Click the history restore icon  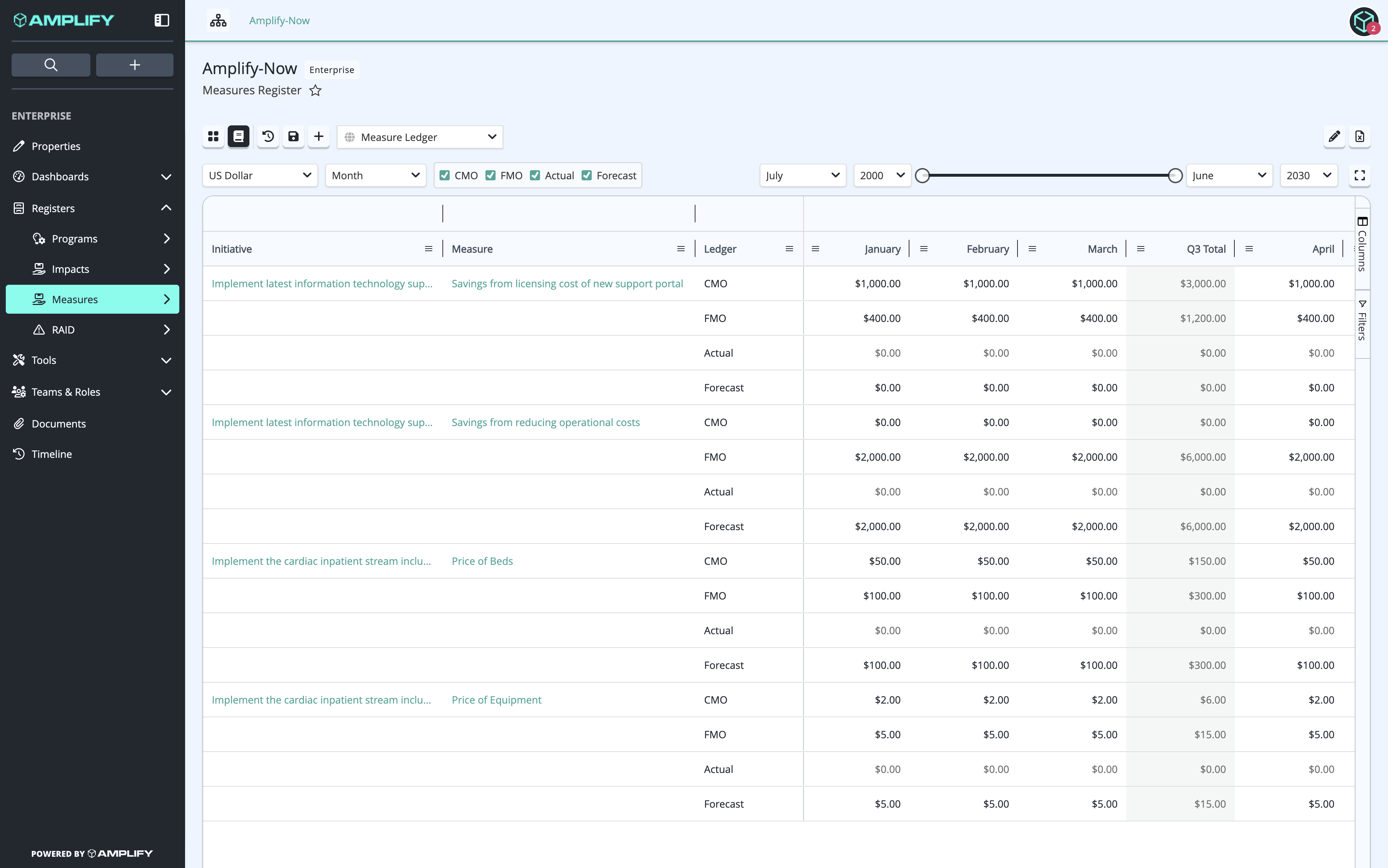coord(268,137)
